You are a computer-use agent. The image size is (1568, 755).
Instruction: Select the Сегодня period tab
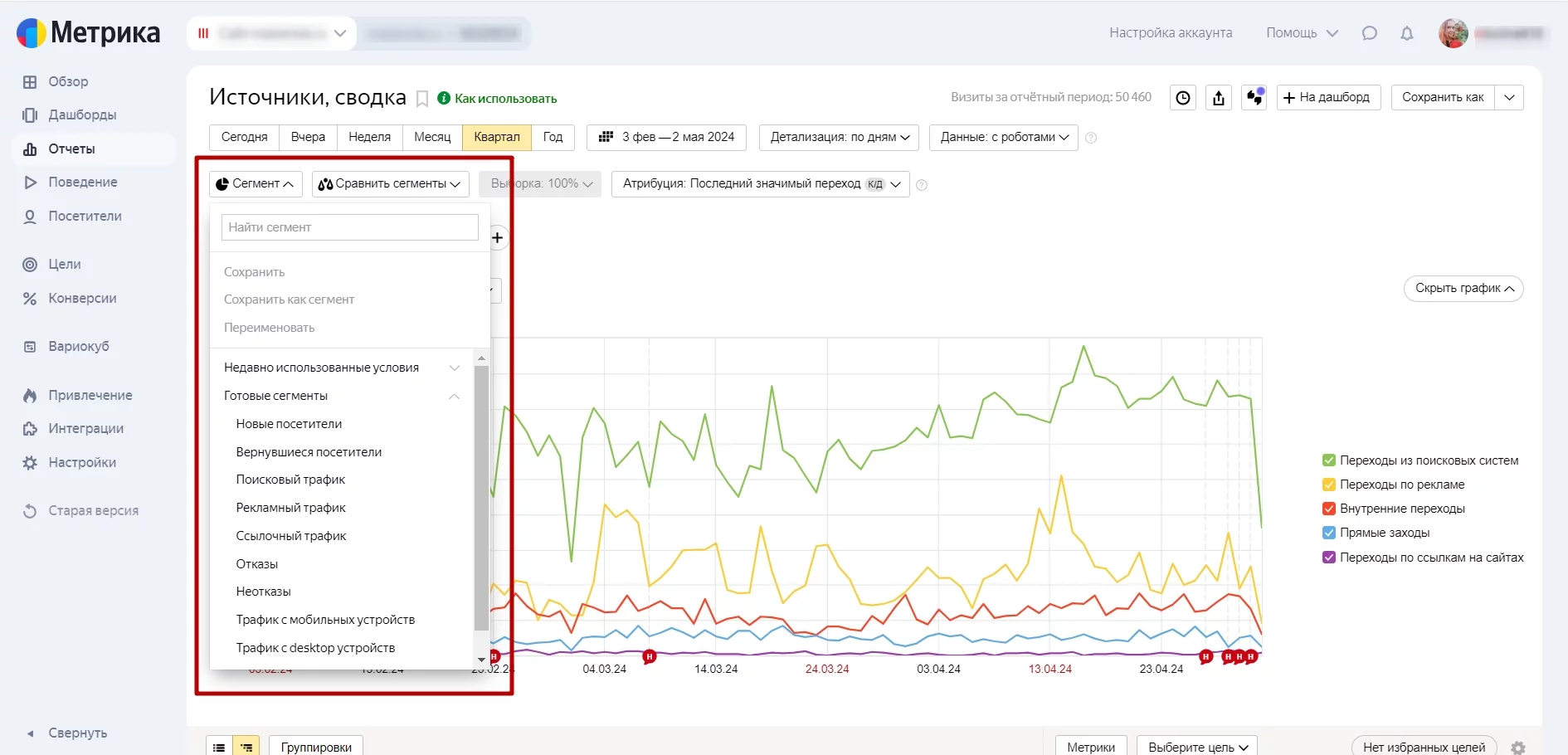244,137
